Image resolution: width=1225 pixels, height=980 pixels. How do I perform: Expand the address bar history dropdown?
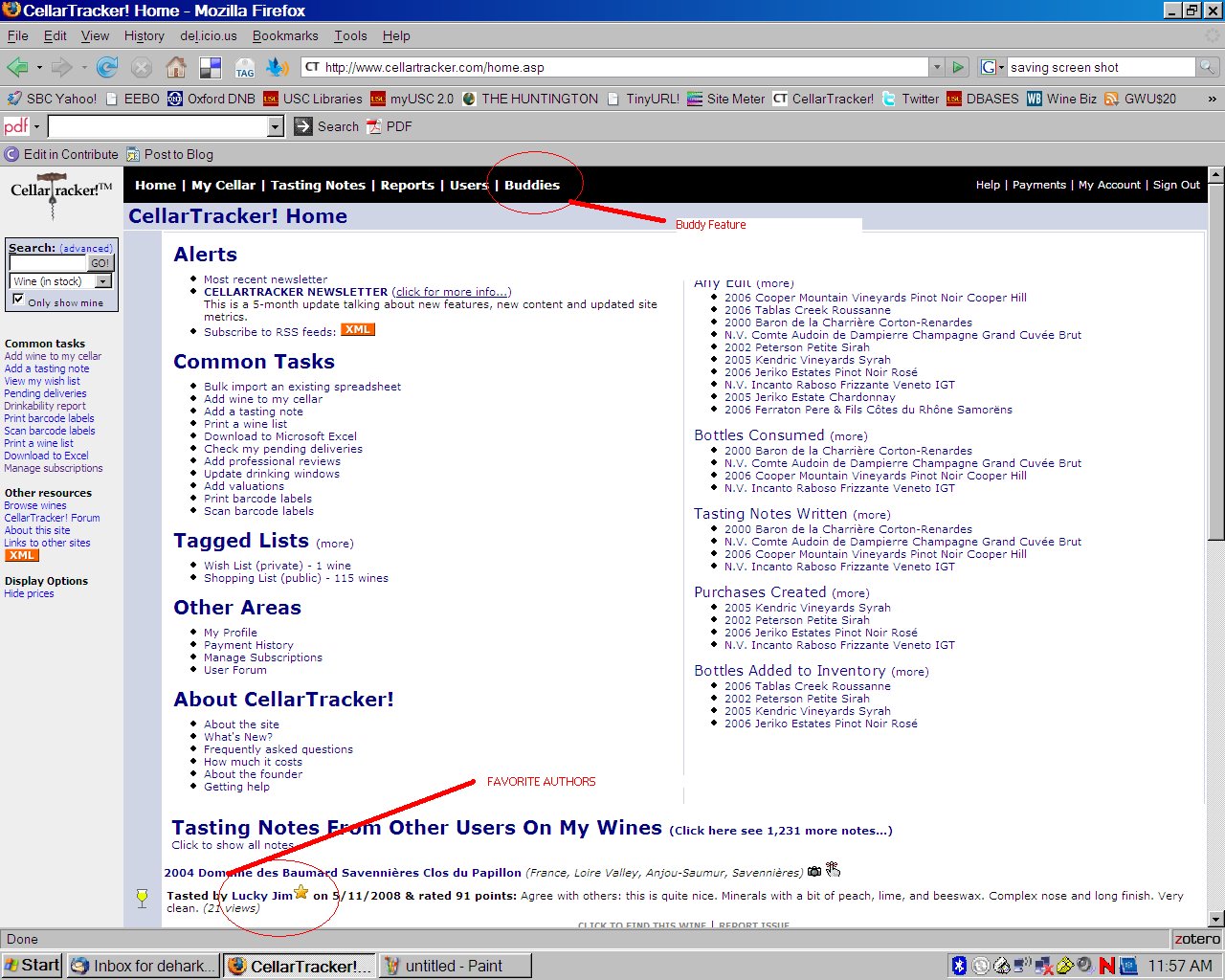[x=937, y=67]
